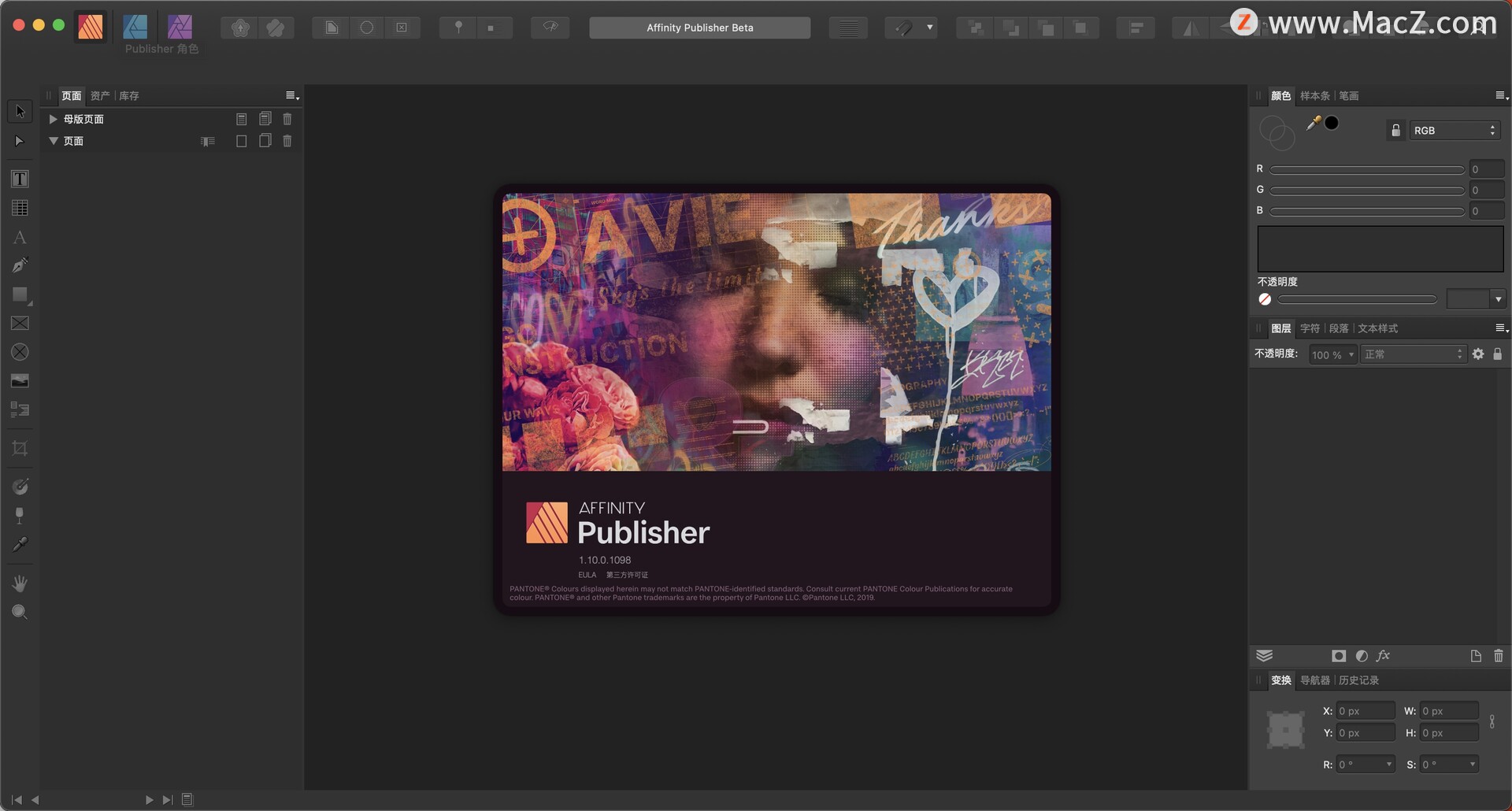This screenshot has height=811, width=1512.
Task: Select the Colour Picker tool in toolbox
Action: [20, 544]
